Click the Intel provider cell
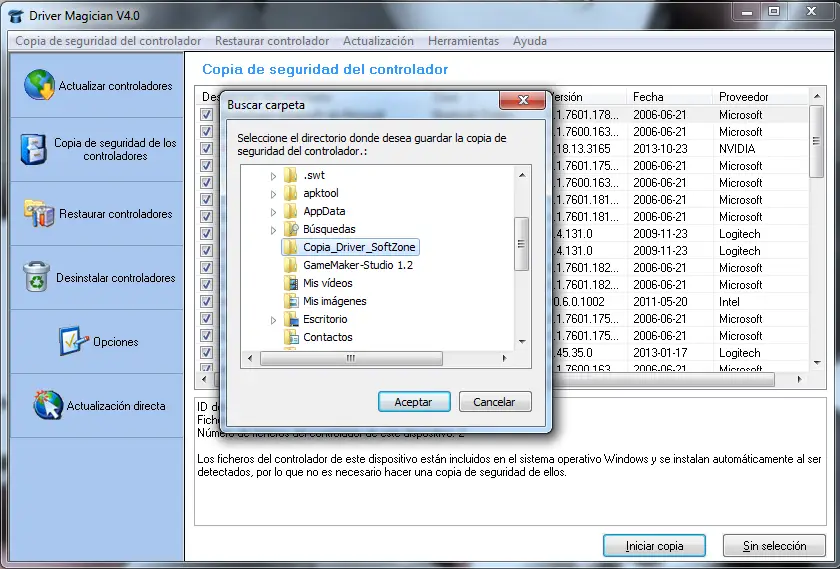840x569 pixels. point(729,302)
